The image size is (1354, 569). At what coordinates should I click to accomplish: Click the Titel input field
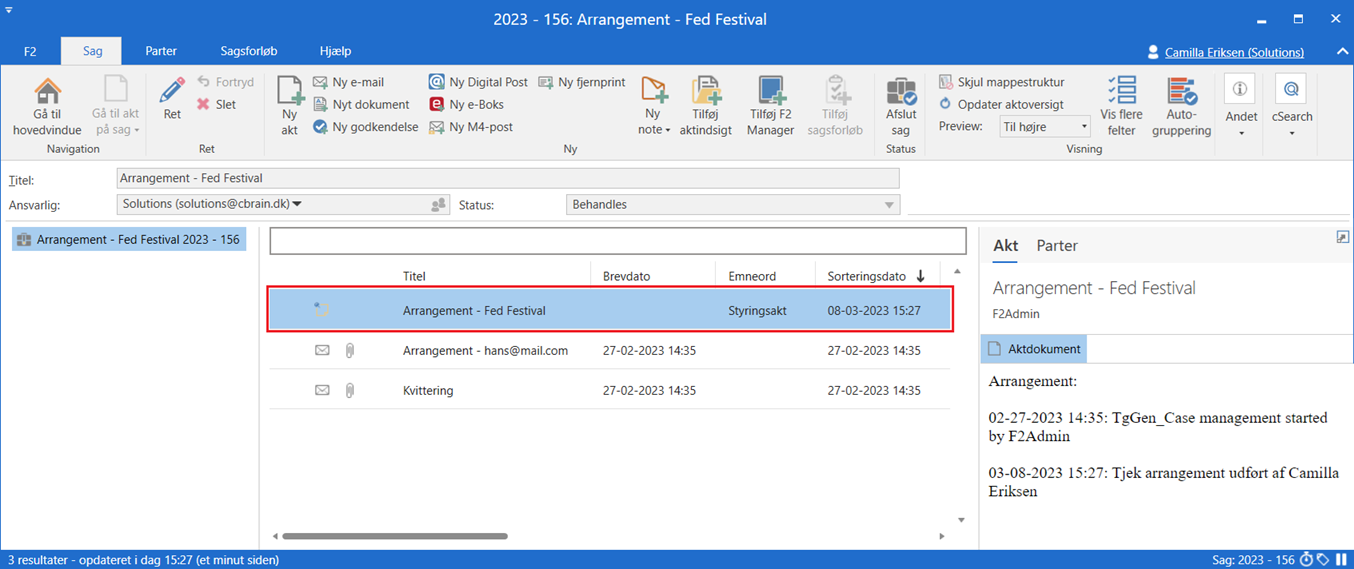click(x=508, y=178)
